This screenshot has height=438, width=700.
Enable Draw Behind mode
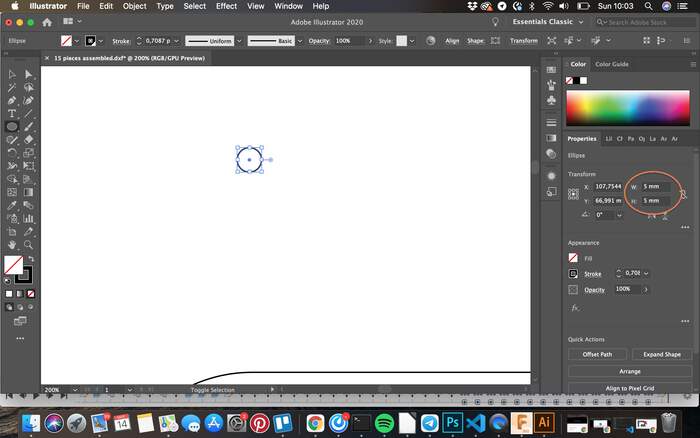[20, 307]
